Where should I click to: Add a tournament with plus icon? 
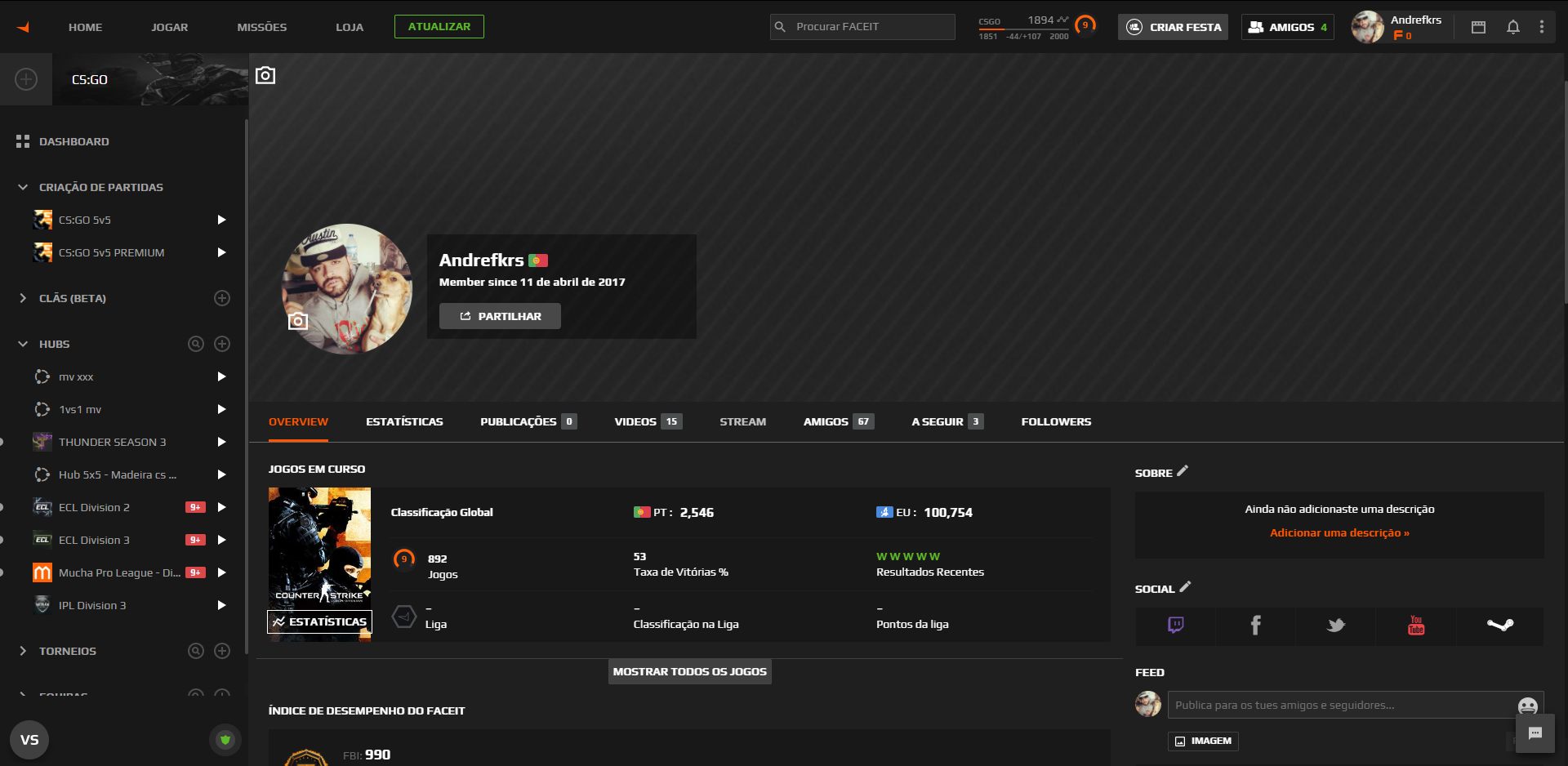(x=222, y=651)
